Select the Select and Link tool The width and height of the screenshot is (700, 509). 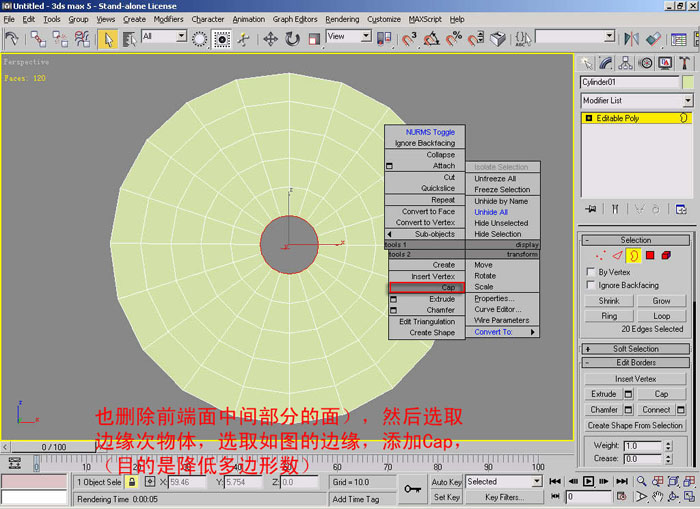pos(38,39)
